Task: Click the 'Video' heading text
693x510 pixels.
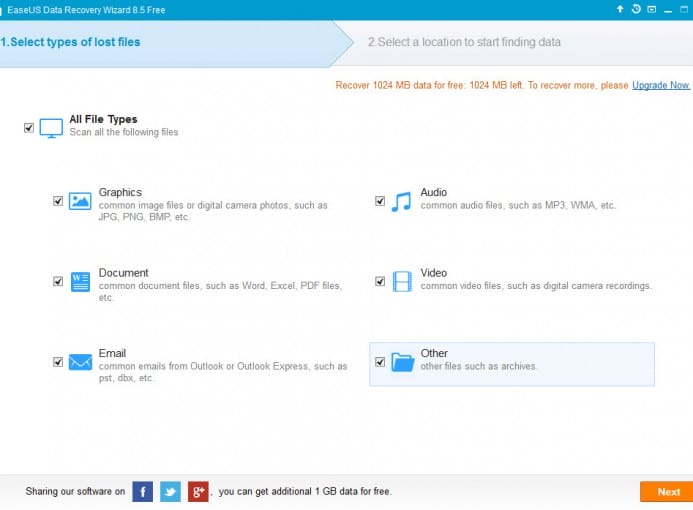Action: point(434,273)
